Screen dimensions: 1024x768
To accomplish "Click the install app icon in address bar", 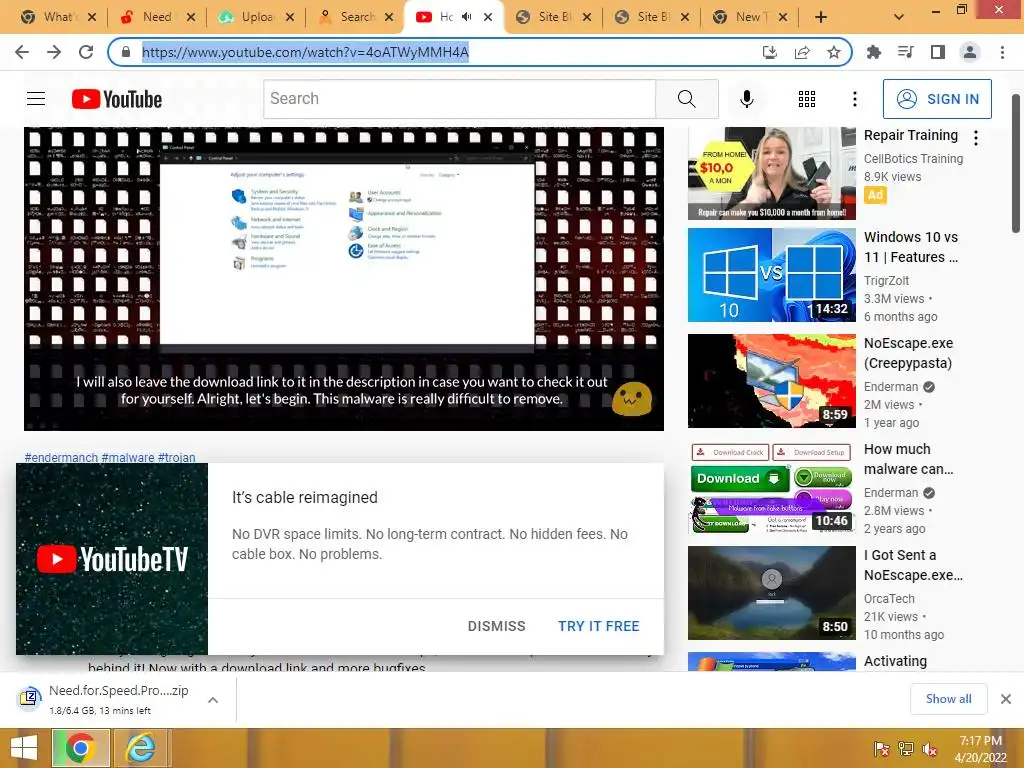I will click(770, 52).
